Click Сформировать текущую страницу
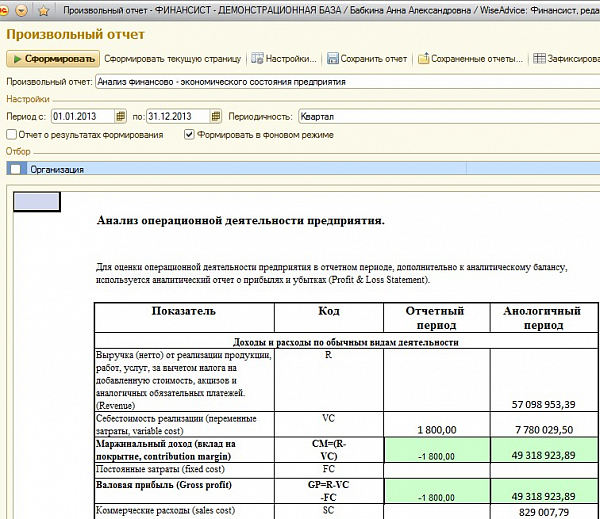Screen dimensions: 600x519 point(174,59)
